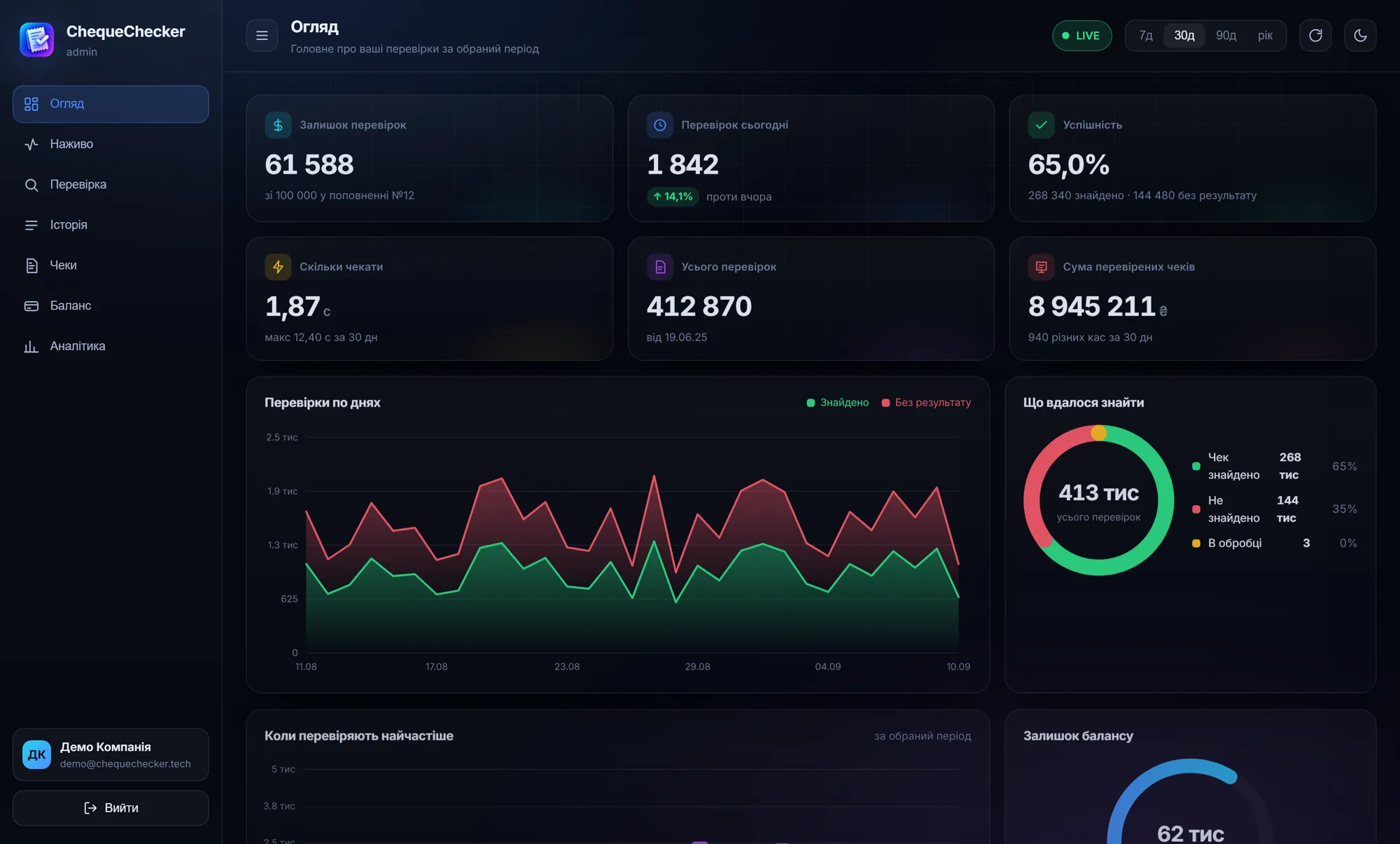Open the Наживо sidebar section

pyautogui.click(x=111, y=144)
